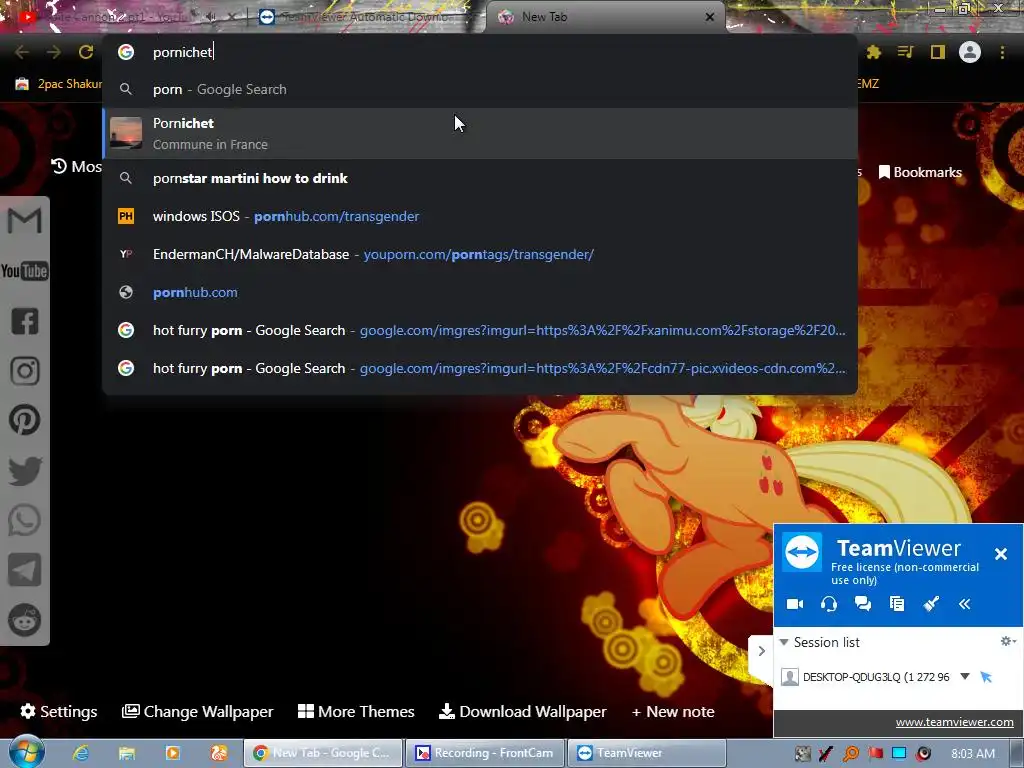The width and height of the screenshot is (1024, 768).
Task: Toggle Chrome side panel
Action: click(x=938, y=52)
